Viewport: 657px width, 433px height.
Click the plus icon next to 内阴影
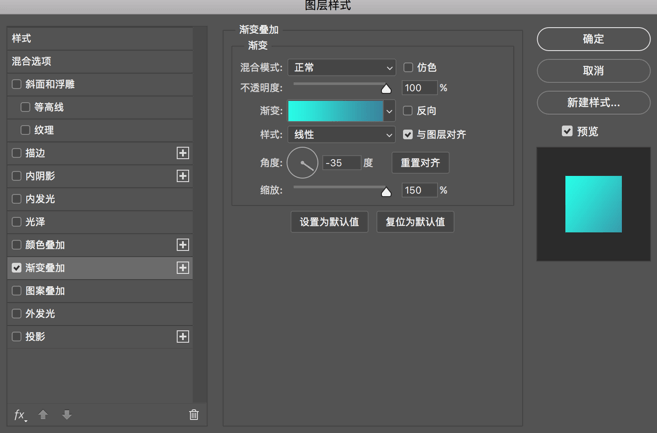pos(183,176)
